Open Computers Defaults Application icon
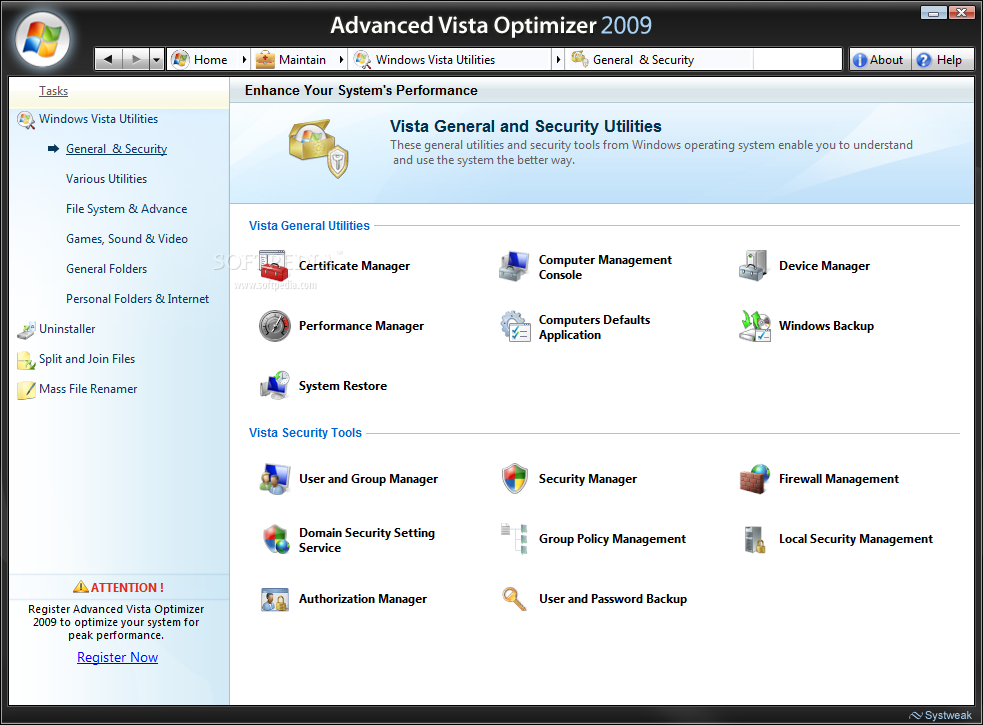Viewport: 983px width, 725px height. click(515, 326)
